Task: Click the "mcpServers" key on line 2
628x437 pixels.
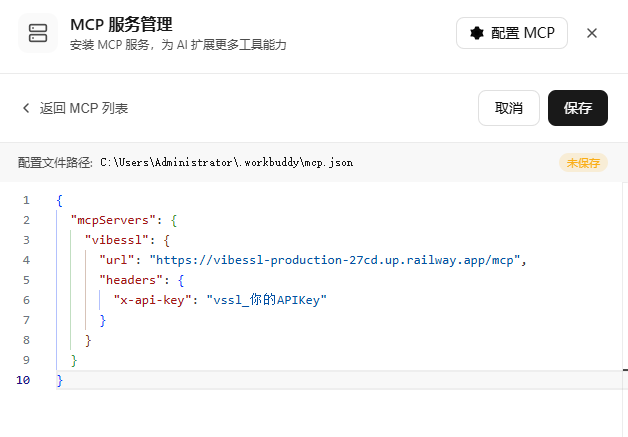Action: point(113,220)
